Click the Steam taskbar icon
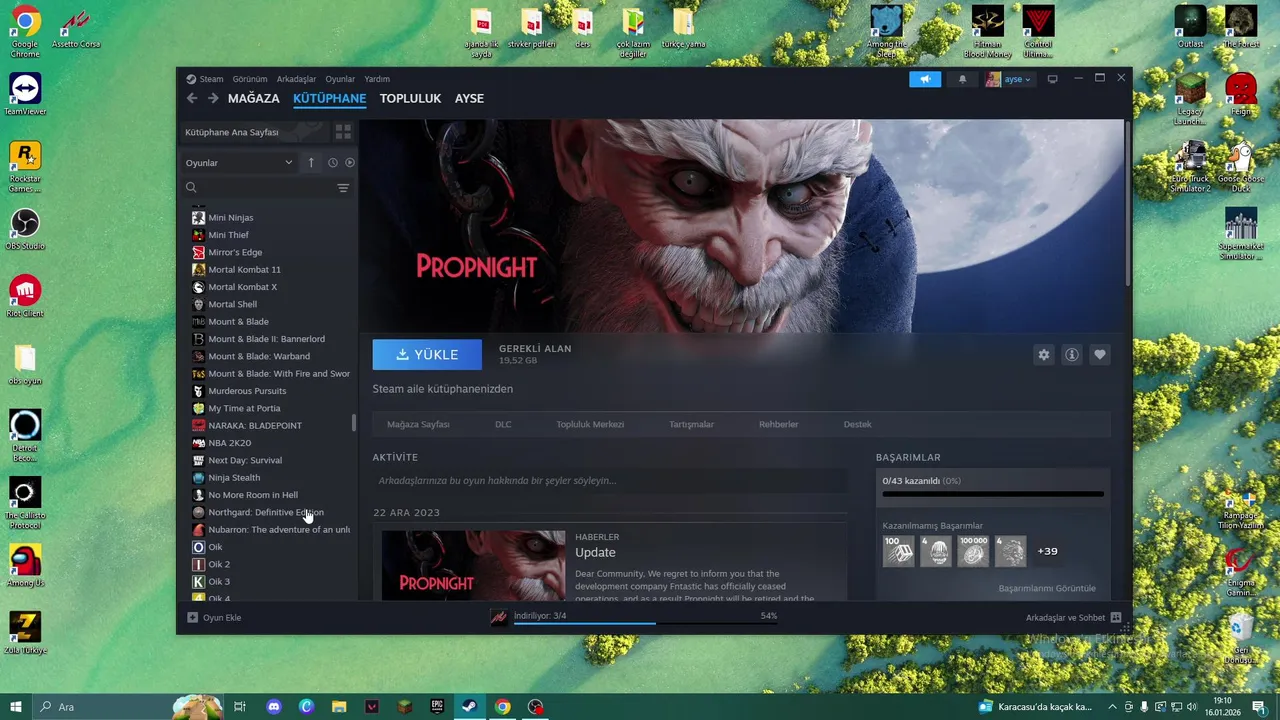1280x720 pixels. tap(469, 707)
